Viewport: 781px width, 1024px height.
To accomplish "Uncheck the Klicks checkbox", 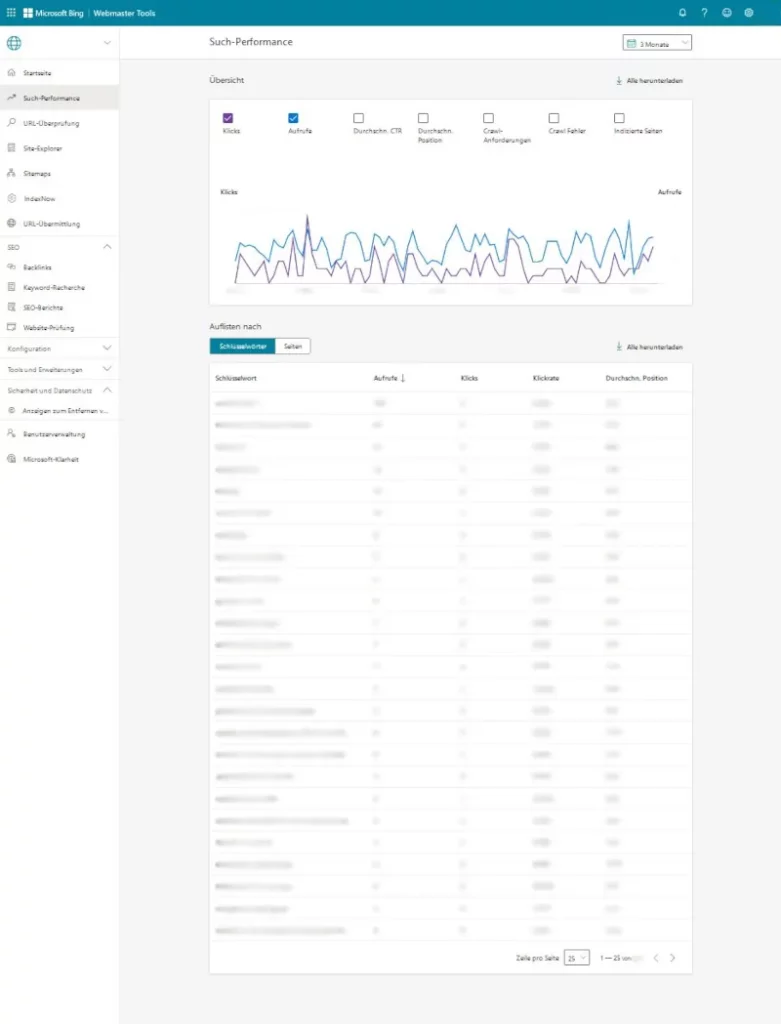I will pos(228,118).
